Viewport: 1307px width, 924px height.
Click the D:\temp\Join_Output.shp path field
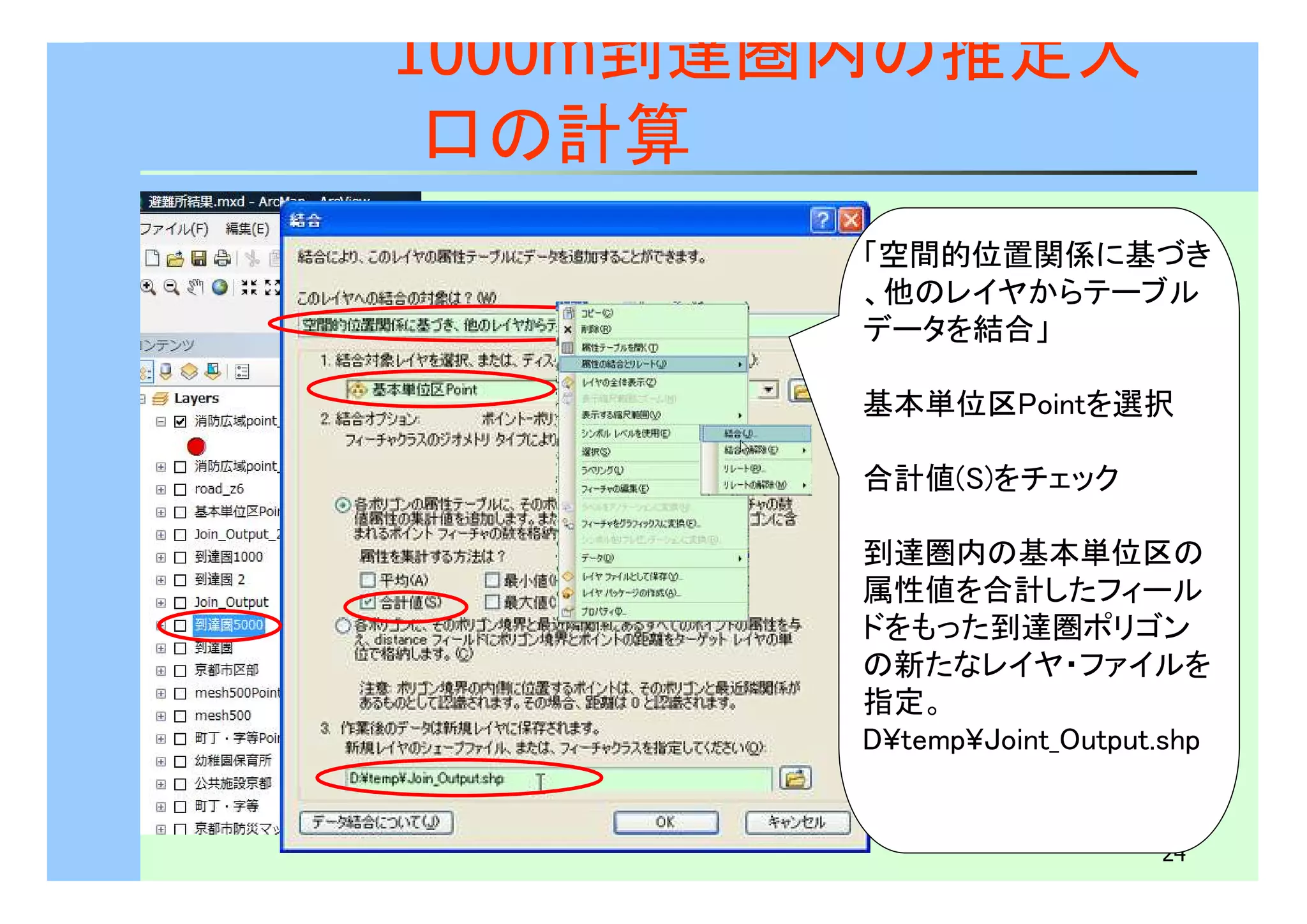pos(558,779)
